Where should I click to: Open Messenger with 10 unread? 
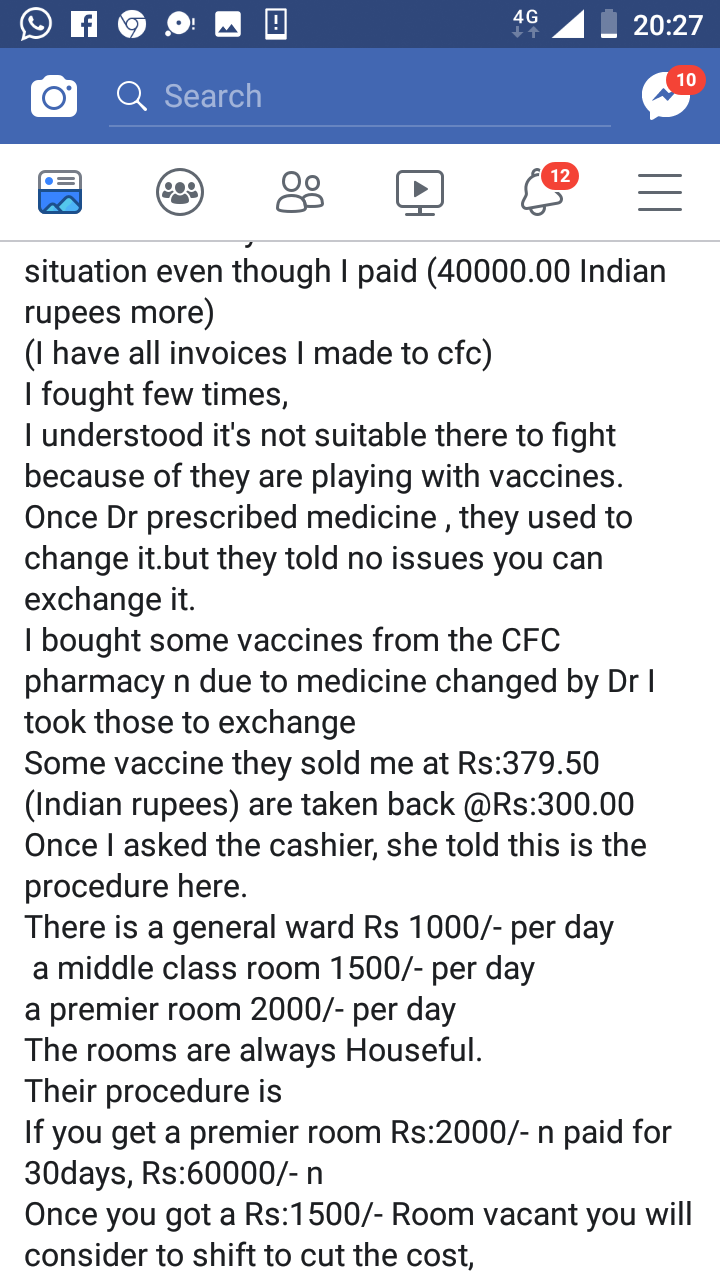666,96
